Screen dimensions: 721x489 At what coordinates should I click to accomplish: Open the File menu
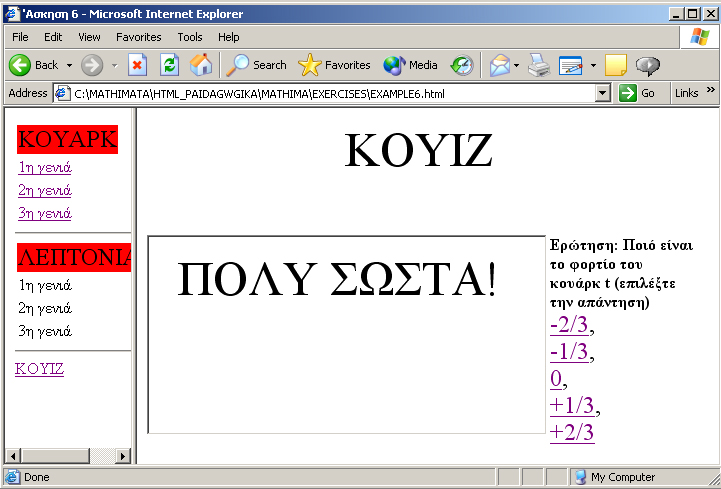(20, 37)
